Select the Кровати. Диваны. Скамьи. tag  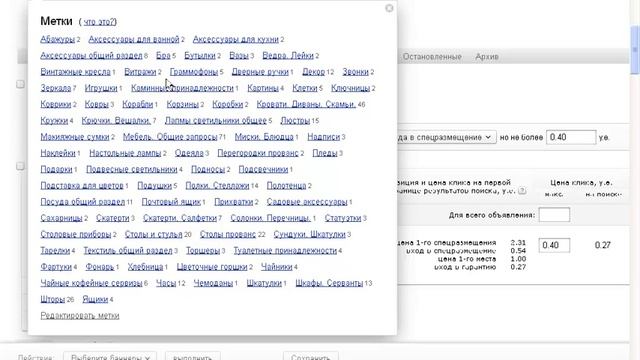pos(306,104)
